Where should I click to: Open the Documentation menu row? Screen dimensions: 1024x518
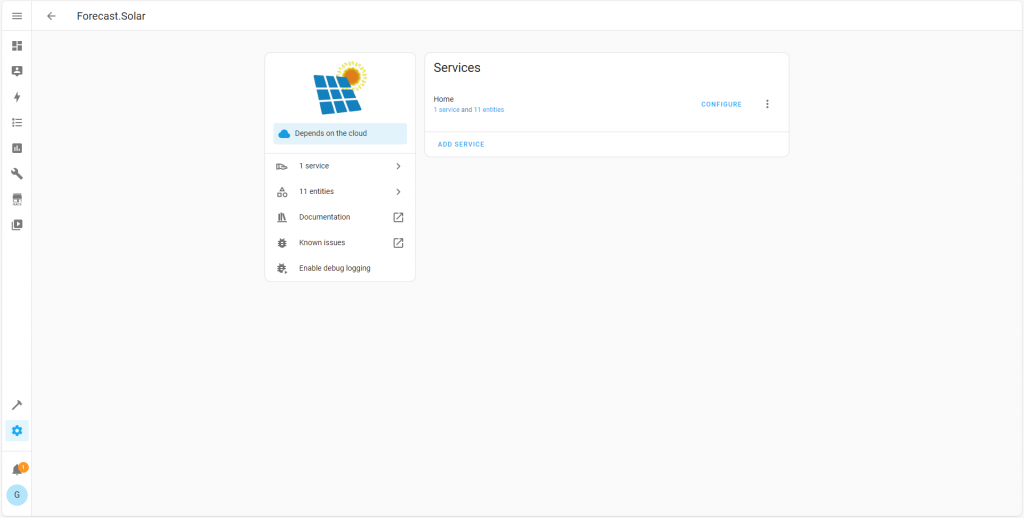click(x=340, y=218)
